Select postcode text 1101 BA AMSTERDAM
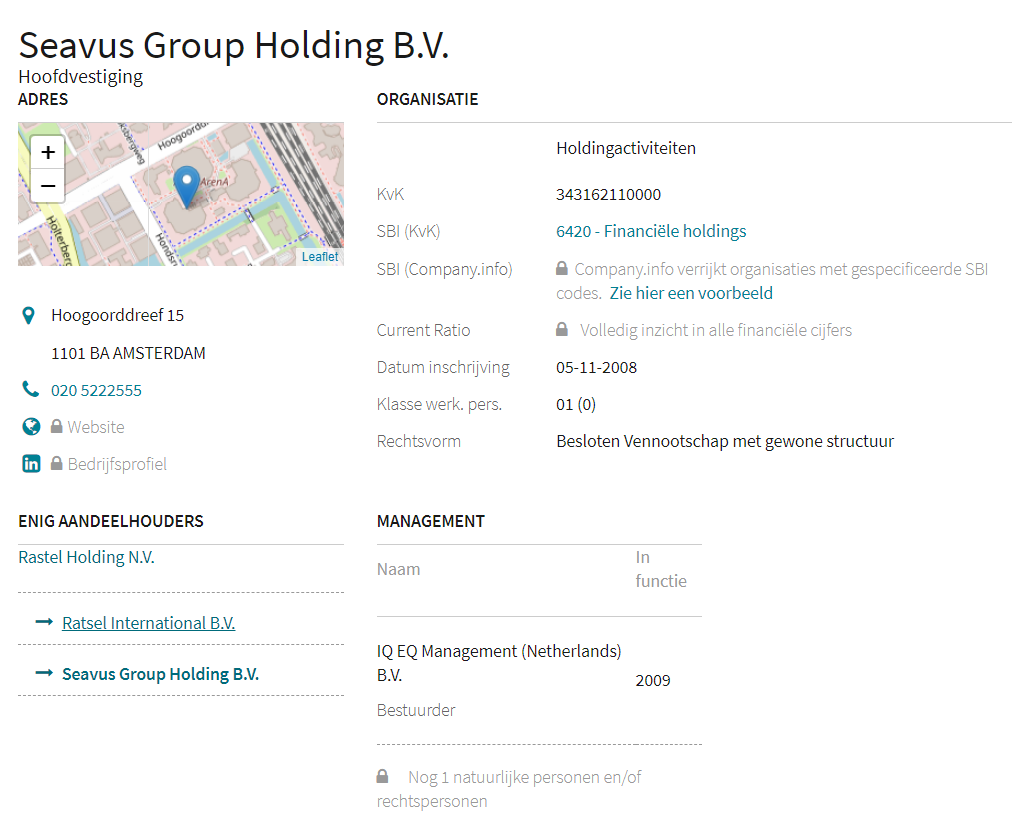Screen dimensions: 1012x822 click(x=128, y=353)
